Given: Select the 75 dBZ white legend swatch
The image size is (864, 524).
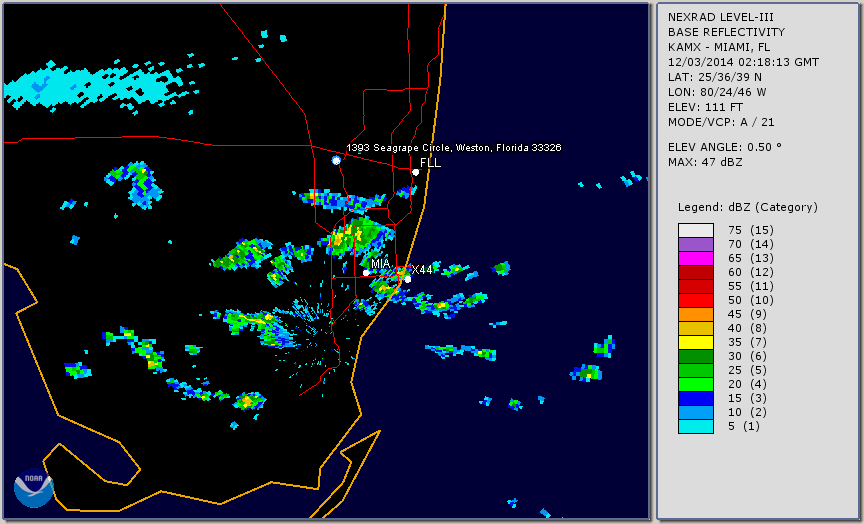Looking at the screenshot, I should [695, 230].
